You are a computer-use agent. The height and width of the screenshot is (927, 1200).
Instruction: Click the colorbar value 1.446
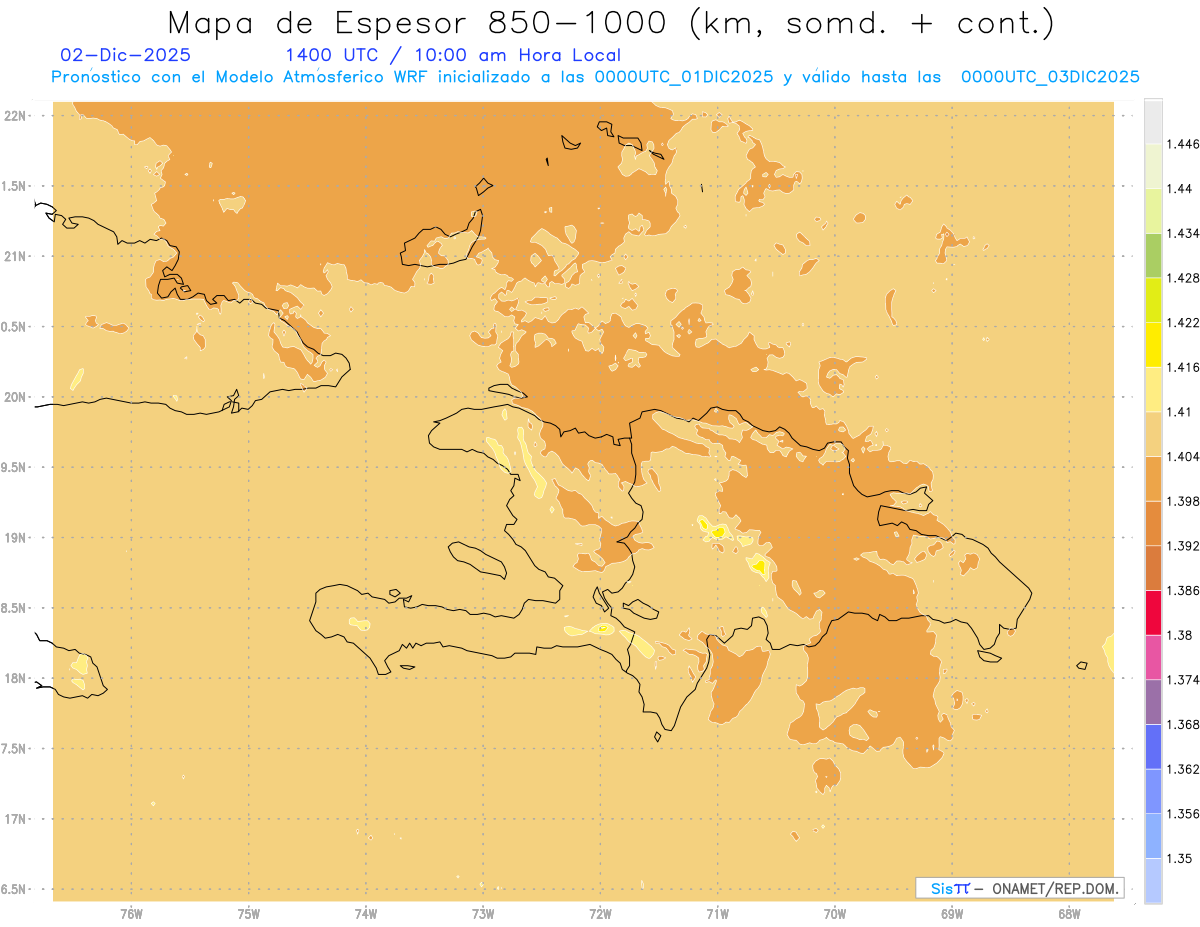point(1183,144)
